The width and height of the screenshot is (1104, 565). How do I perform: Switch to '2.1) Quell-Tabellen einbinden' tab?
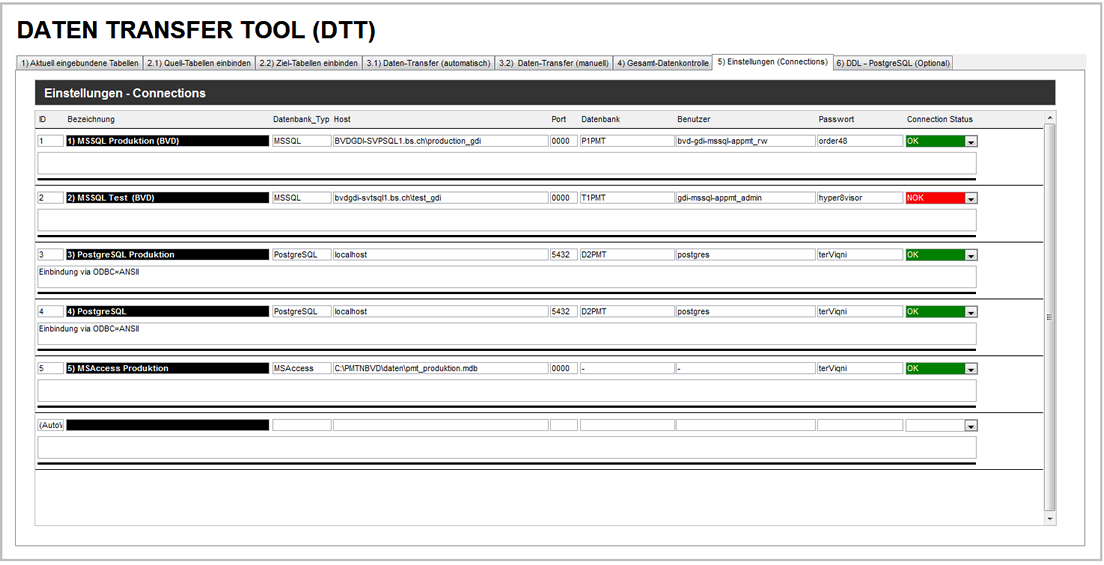click(x=199, y=63)
